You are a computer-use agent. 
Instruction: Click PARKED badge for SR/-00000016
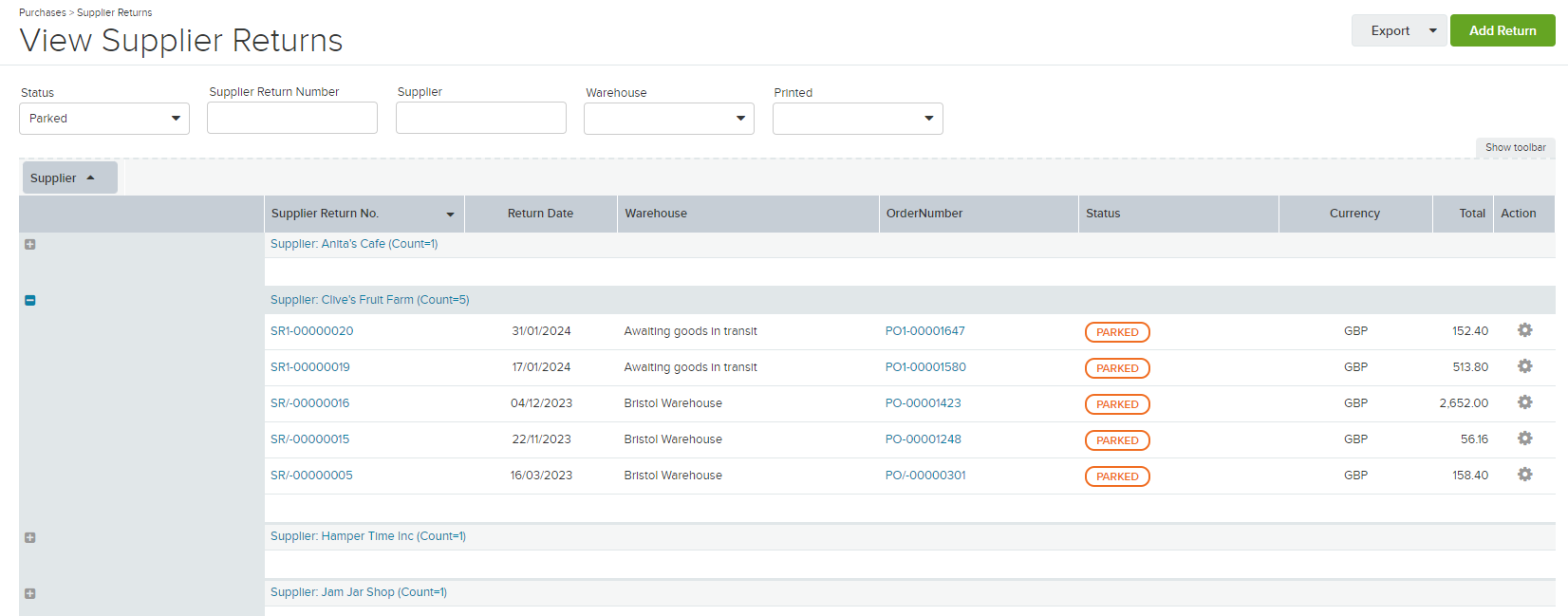tap(1117, 404)
